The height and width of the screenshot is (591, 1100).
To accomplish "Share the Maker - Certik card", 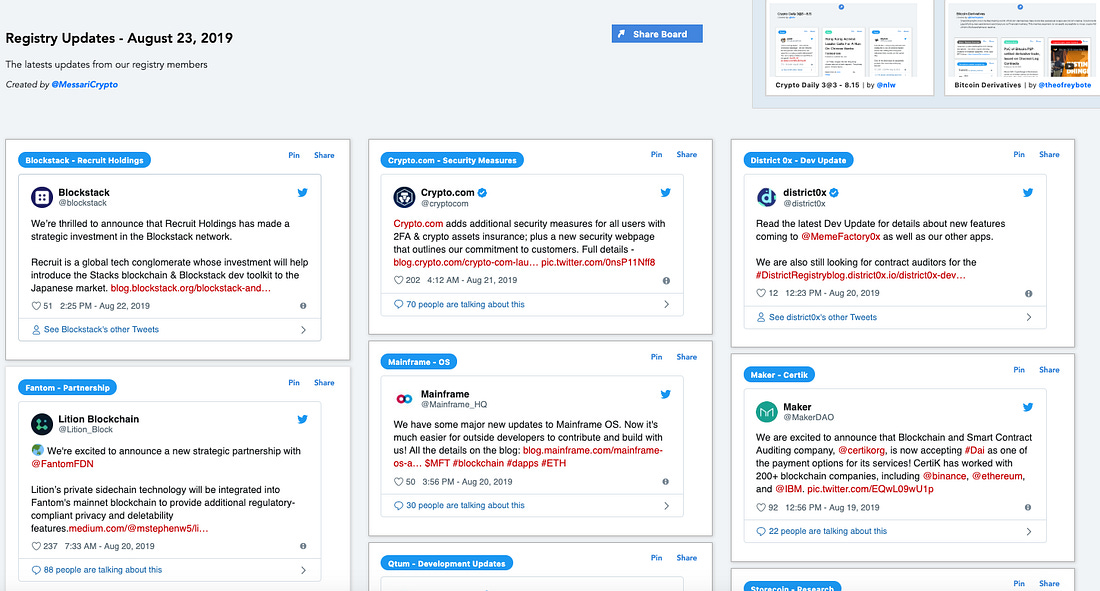I will (1049, 370).
